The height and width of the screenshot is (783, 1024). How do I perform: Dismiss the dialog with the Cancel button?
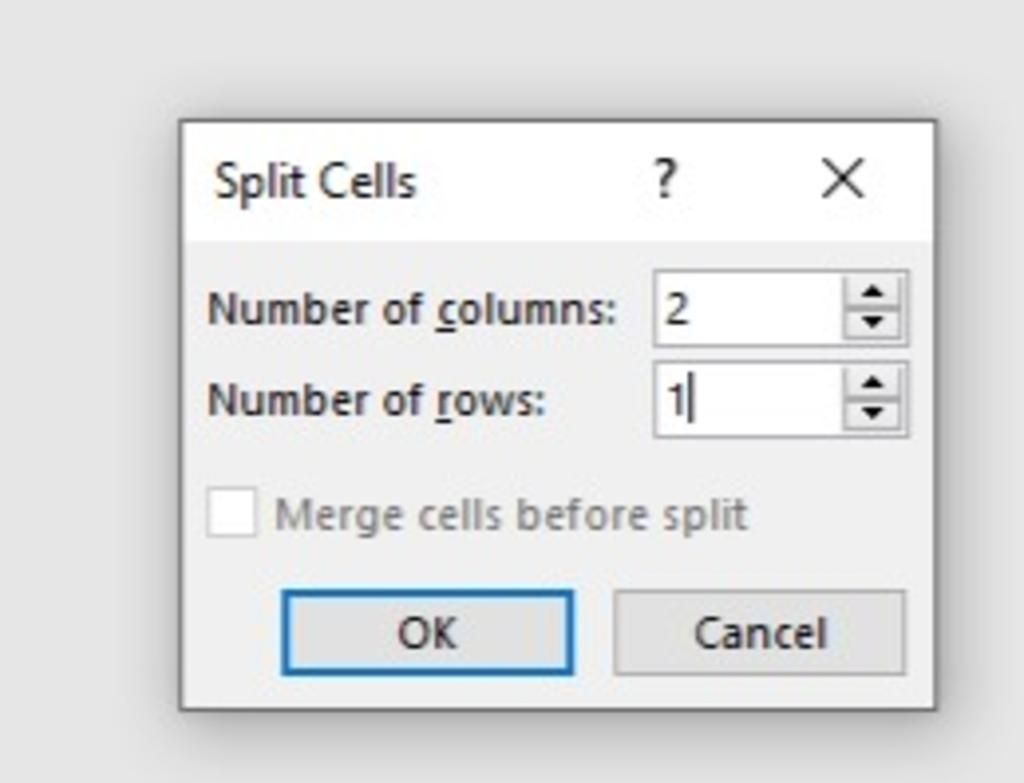tap(760, 632)
